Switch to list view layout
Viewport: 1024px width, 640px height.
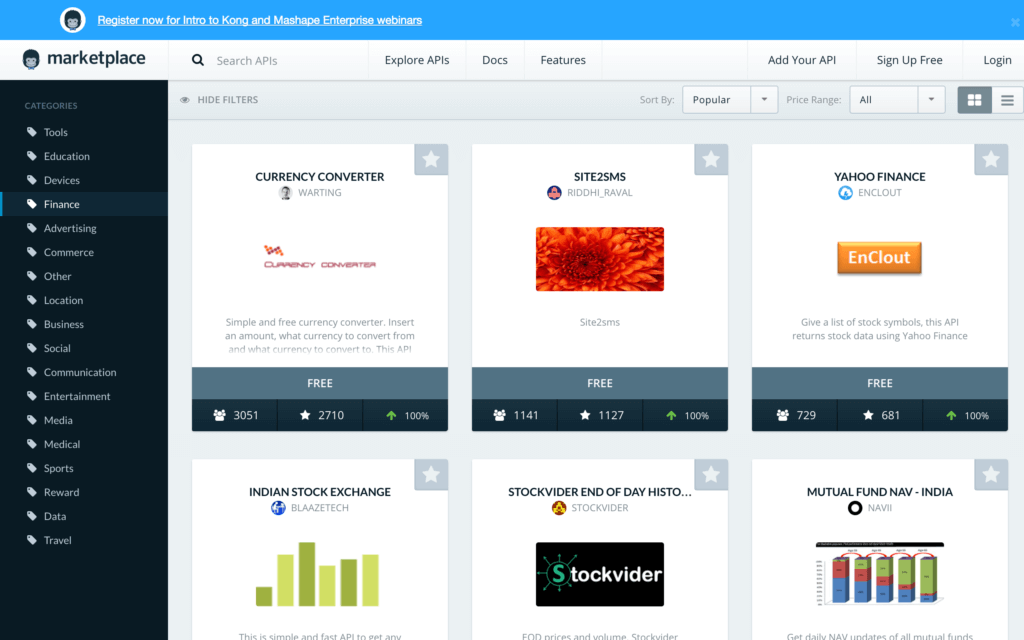point(1006,100)
